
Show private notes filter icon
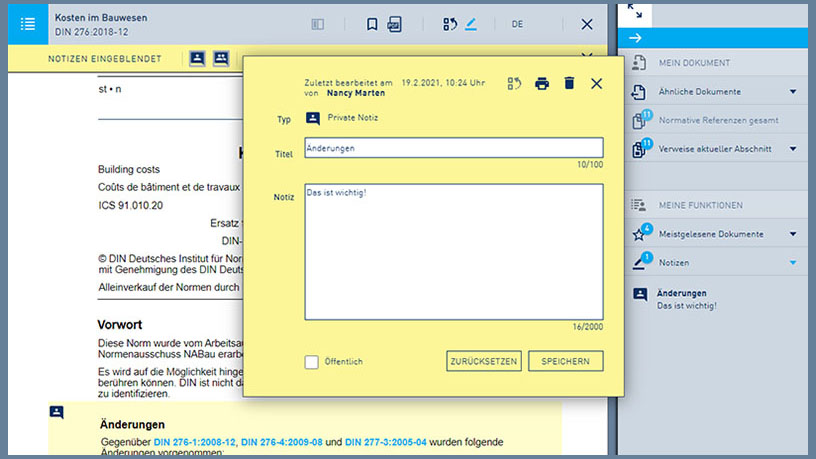coord(197,58)
